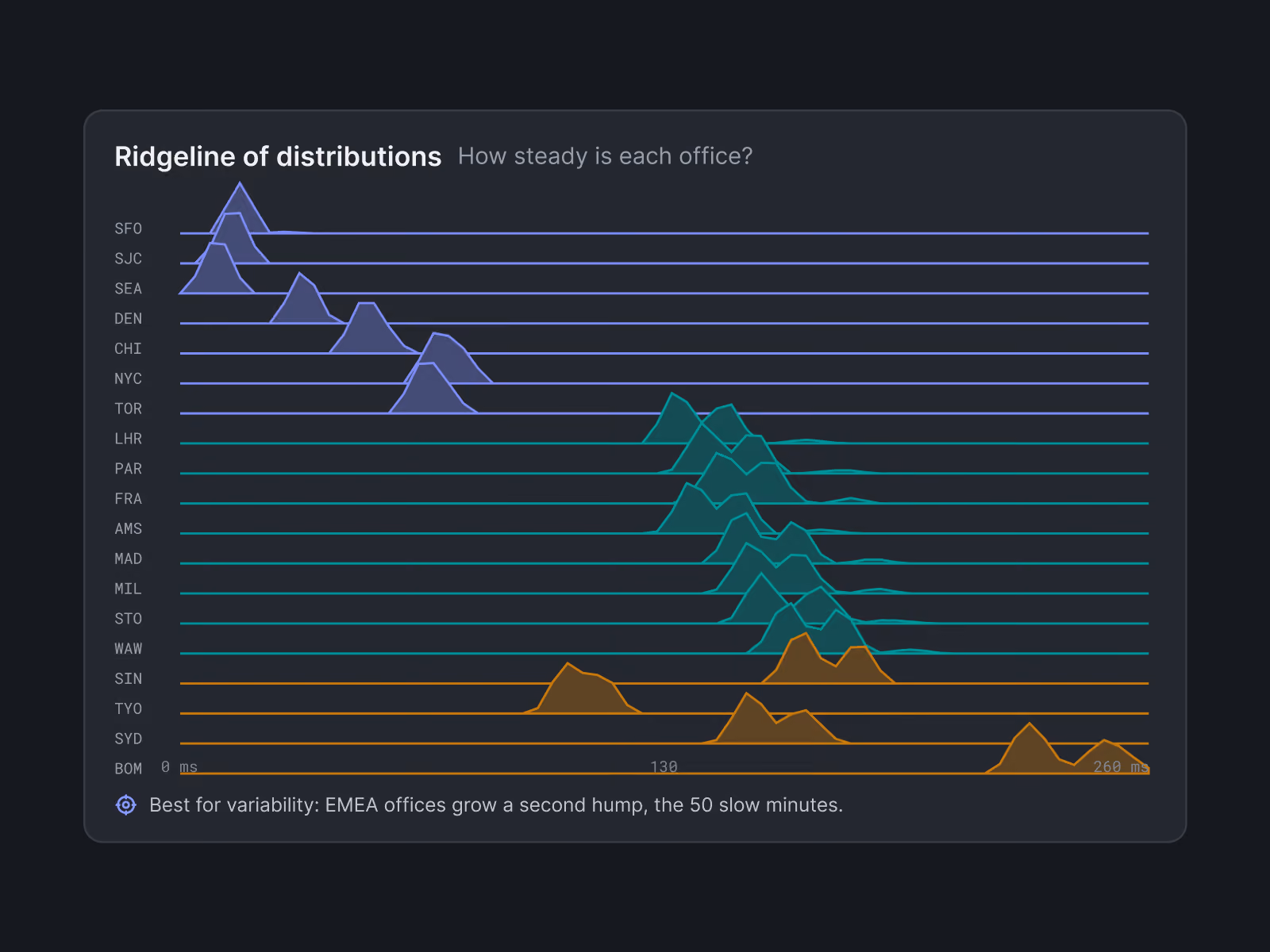Select the AMS row label
This screenshot has width=1270, height=952.
(128, 528)
